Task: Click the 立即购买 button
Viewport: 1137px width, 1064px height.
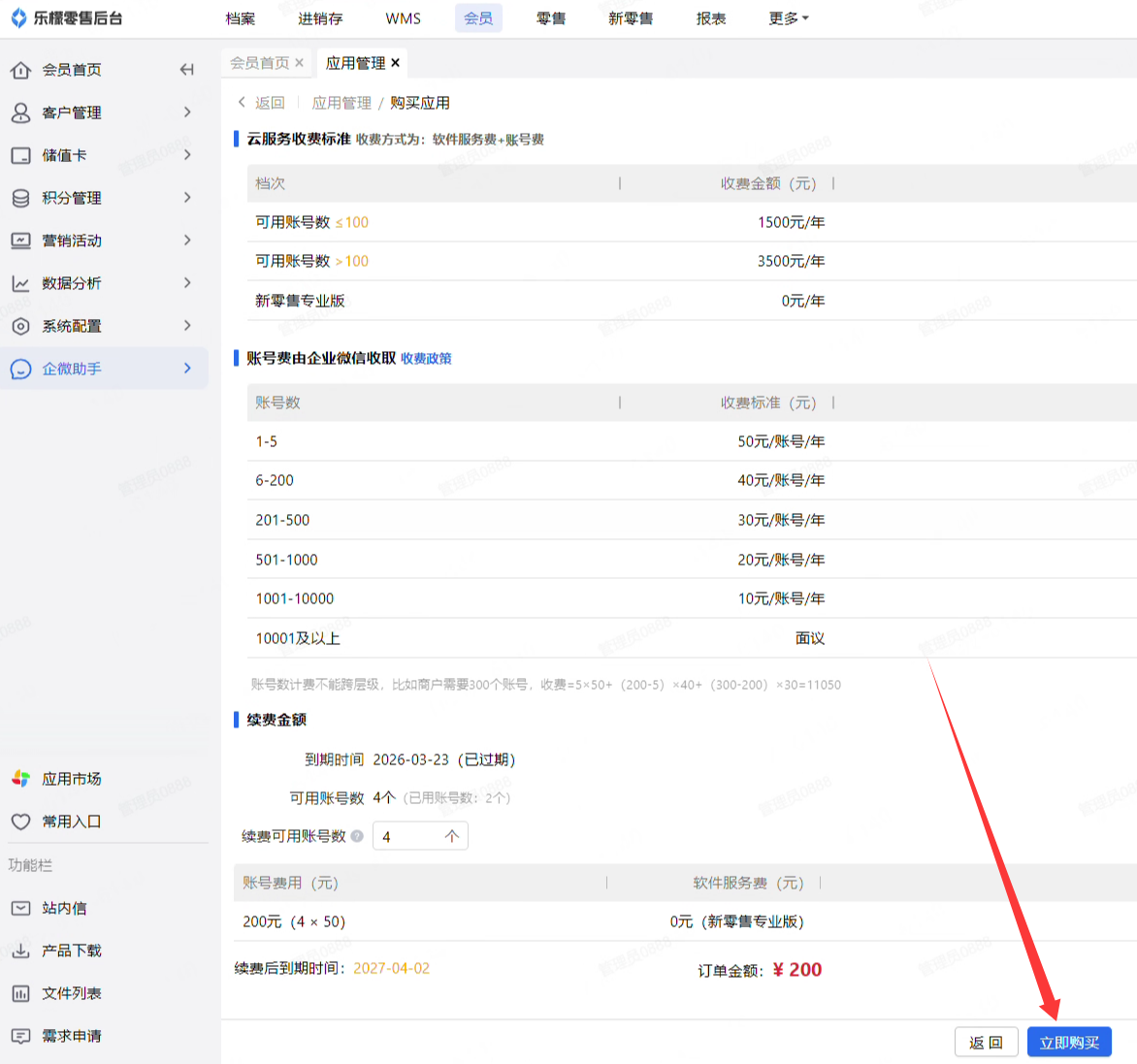Action: [1069, 1043]
